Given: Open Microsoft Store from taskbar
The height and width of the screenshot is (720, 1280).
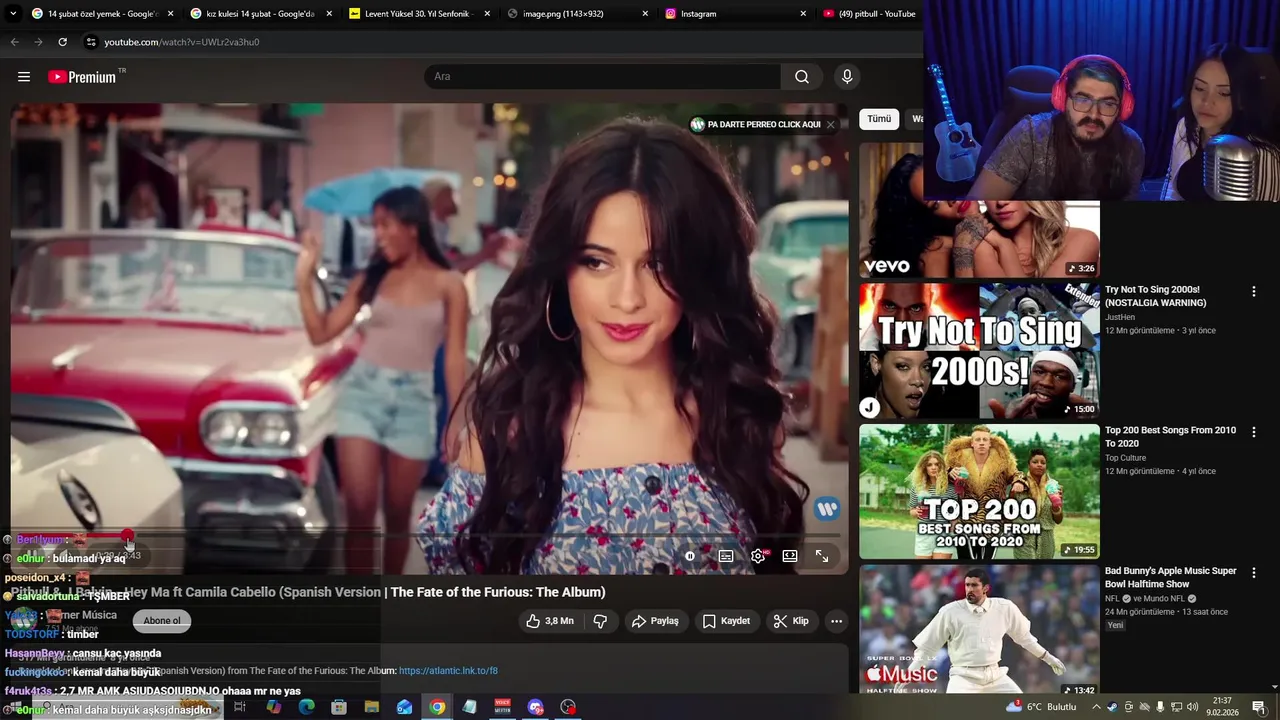Looking at the screenshot, I should [x=339, y=707].
